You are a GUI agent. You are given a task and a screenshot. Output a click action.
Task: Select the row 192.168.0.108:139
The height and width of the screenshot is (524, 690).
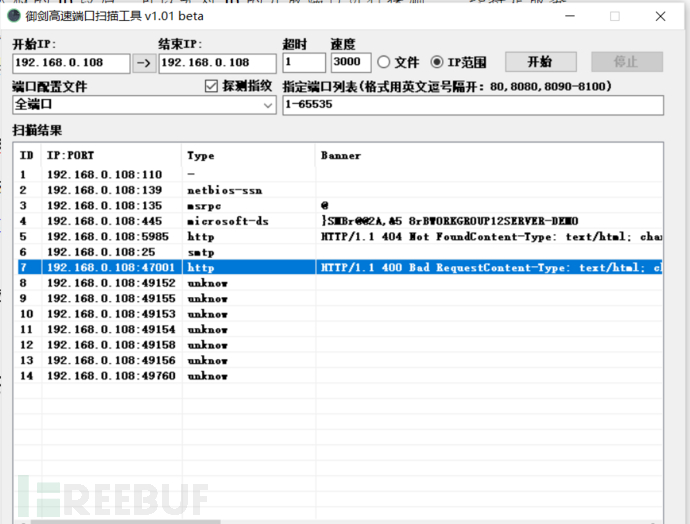[340, 190]
